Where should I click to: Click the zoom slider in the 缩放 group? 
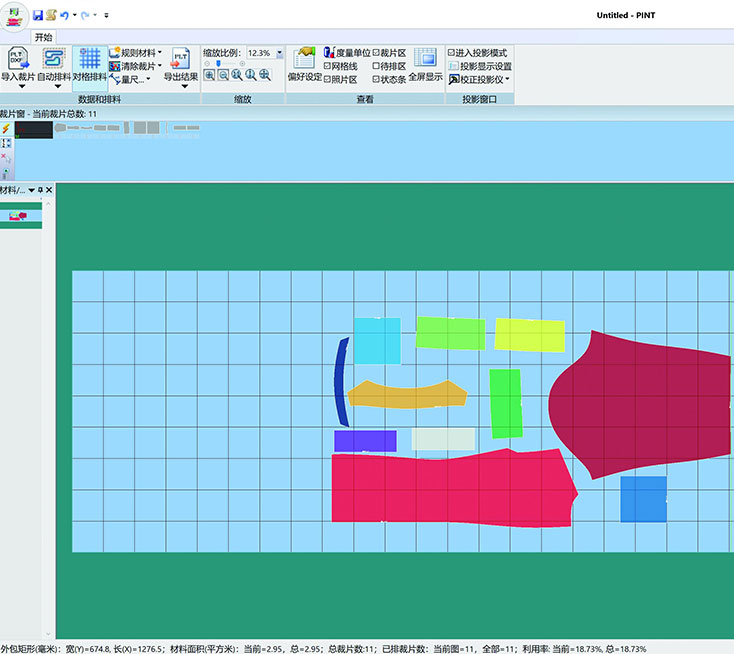click(219, 63)
